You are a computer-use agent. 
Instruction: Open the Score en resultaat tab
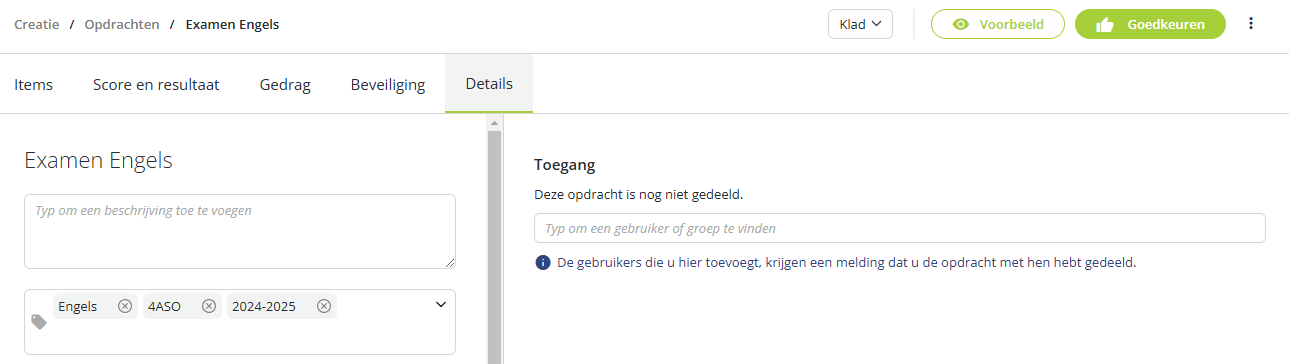click(x=156, y=85)
